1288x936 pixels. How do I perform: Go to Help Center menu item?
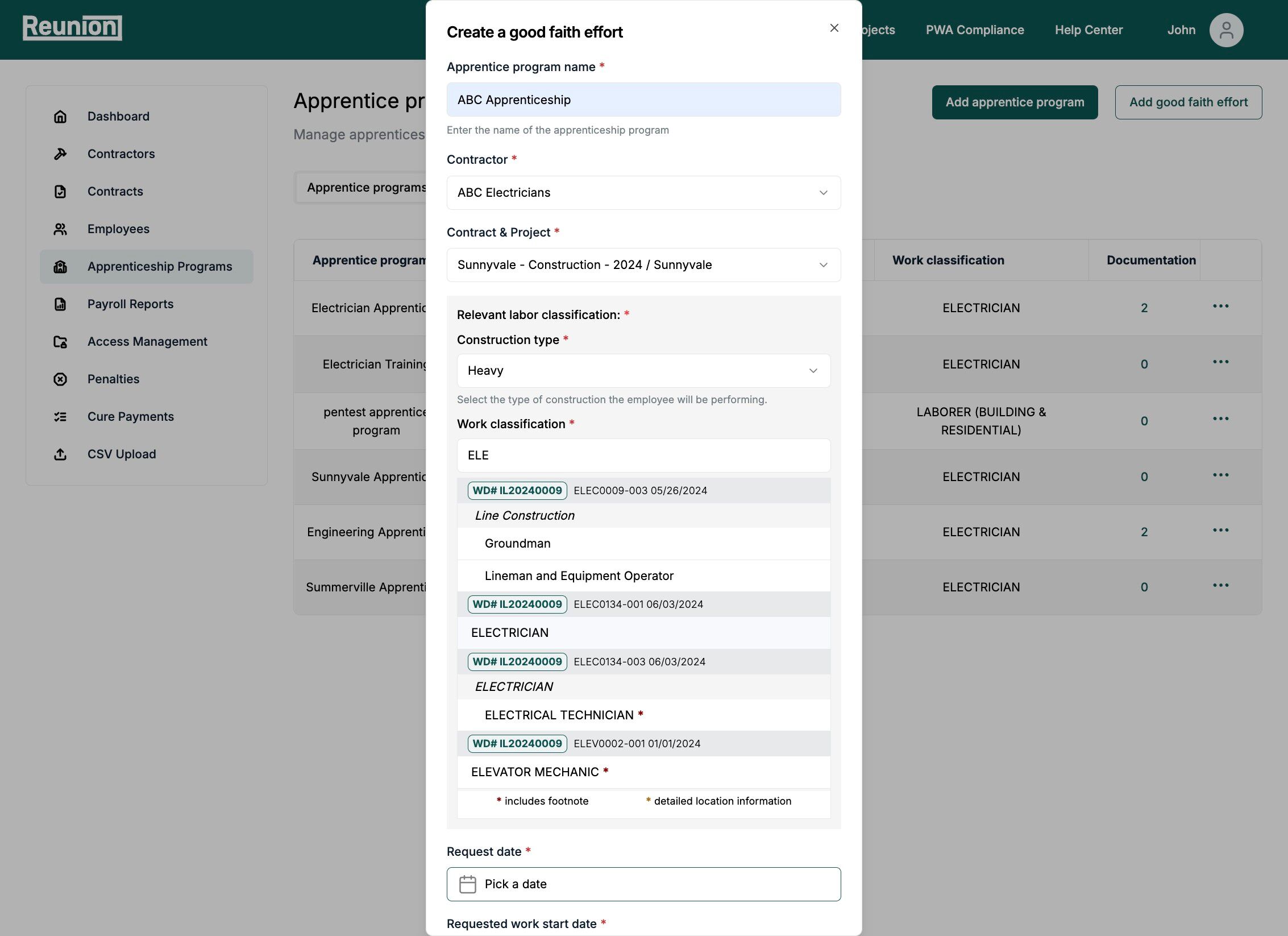point(1088,30)
